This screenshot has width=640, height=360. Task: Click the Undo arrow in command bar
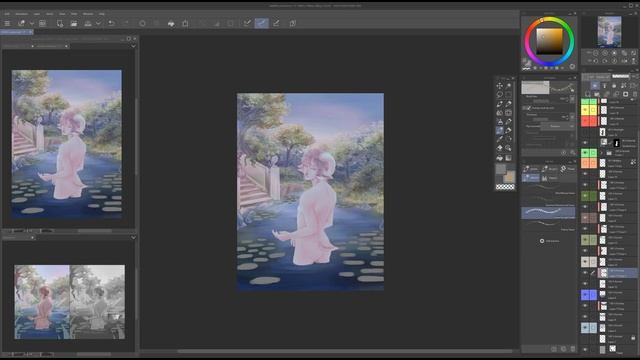pyautogui.click(x=111, y=23)
